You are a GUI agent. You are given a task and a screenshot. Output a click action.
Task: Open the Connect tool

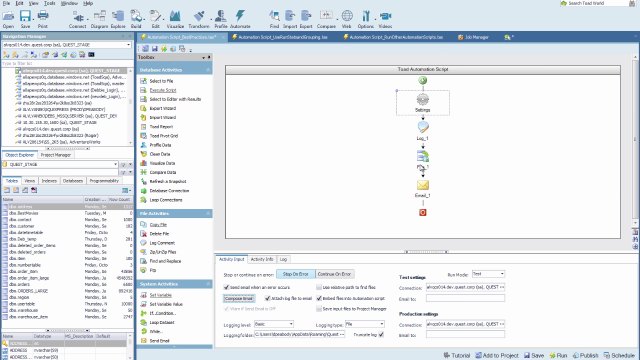coord(78,19)
